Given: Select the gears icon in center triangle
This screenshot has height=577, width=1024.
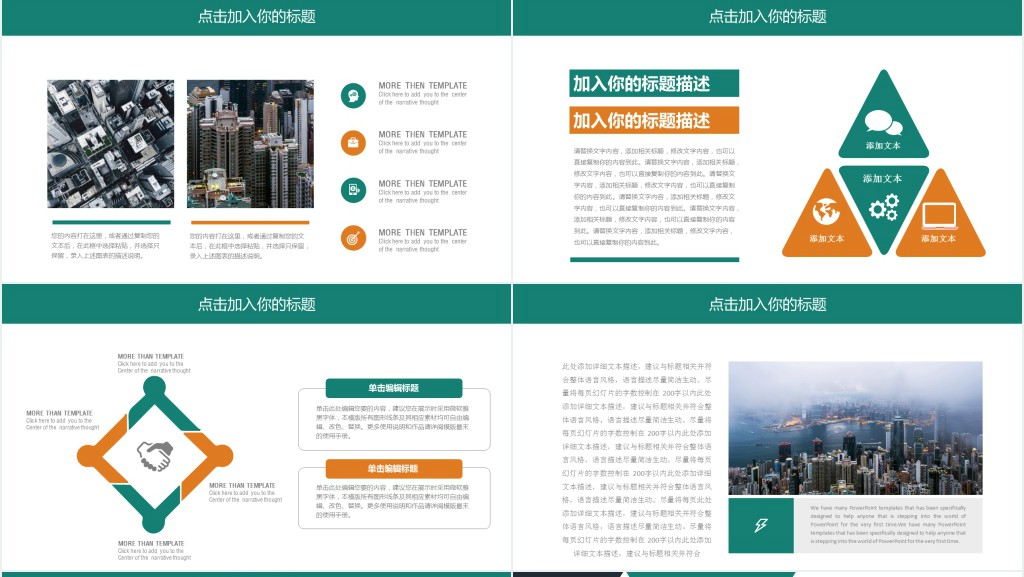Looking at the screenshot, I should click(x=883, y=207).
